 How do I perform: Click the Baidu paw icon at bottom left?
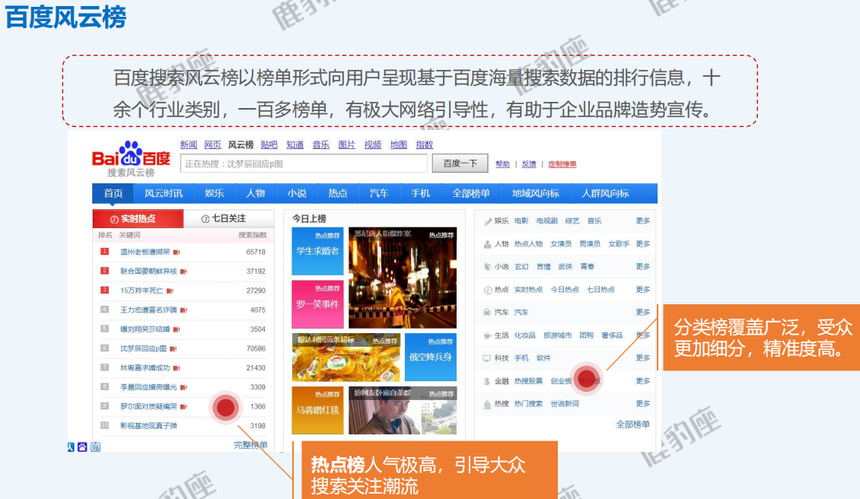[82, 447]
